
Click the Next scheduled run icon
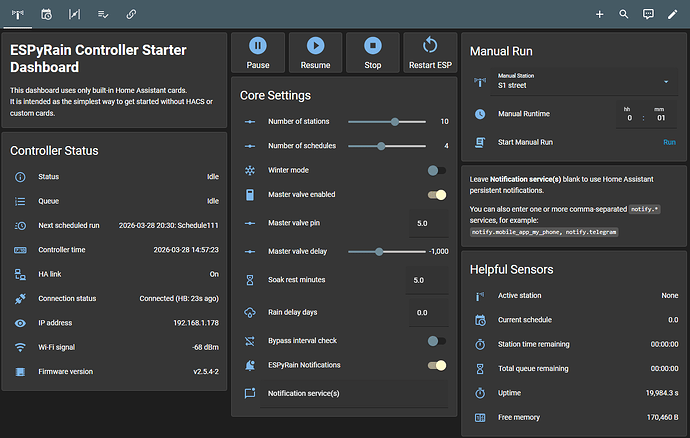point(20,225)
